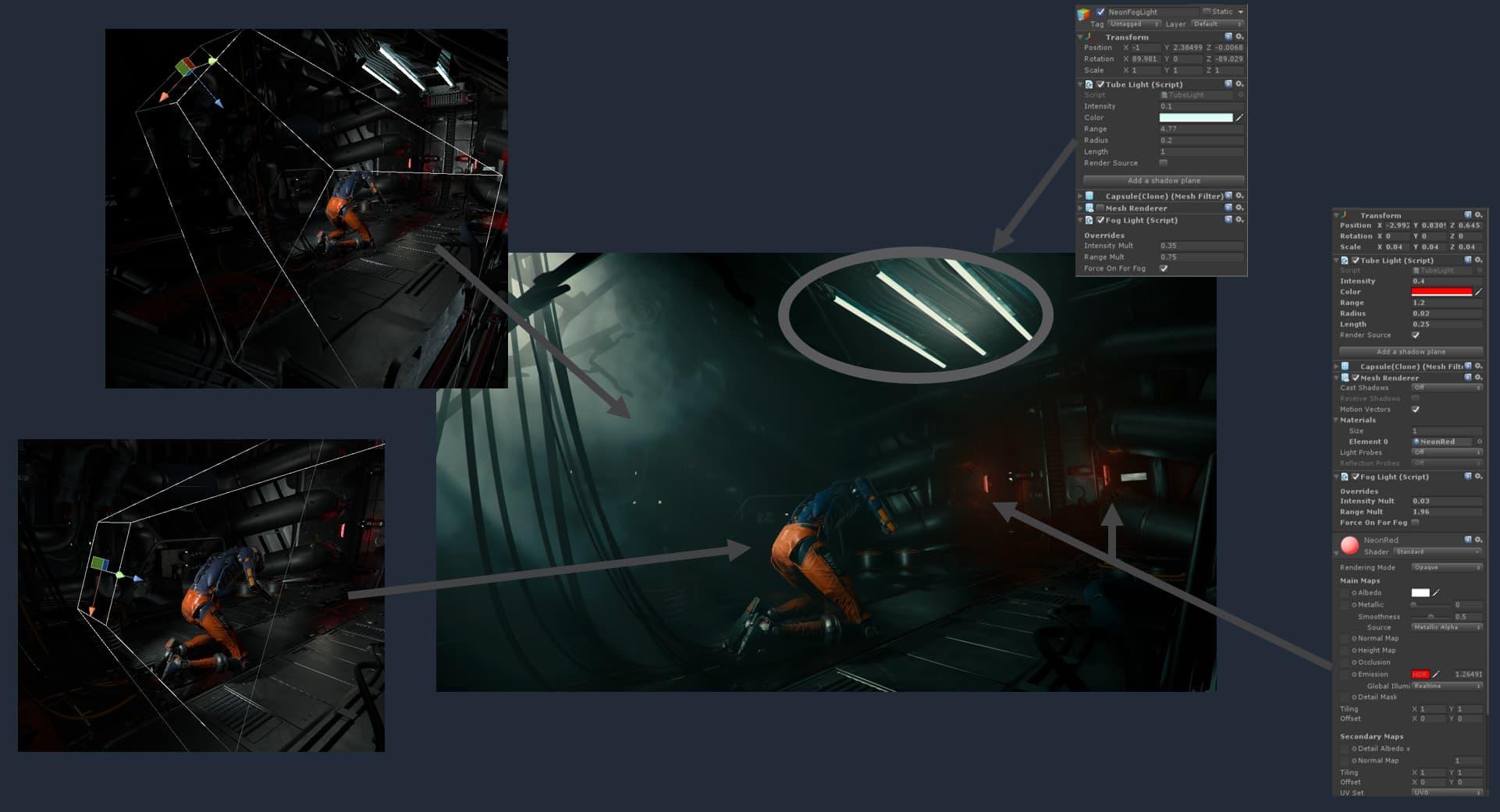Image resolution: width=1500 pixels, height=812 pixels.
Task: Click the Emission intensity value 1.26491
Action: point(1467,674)
